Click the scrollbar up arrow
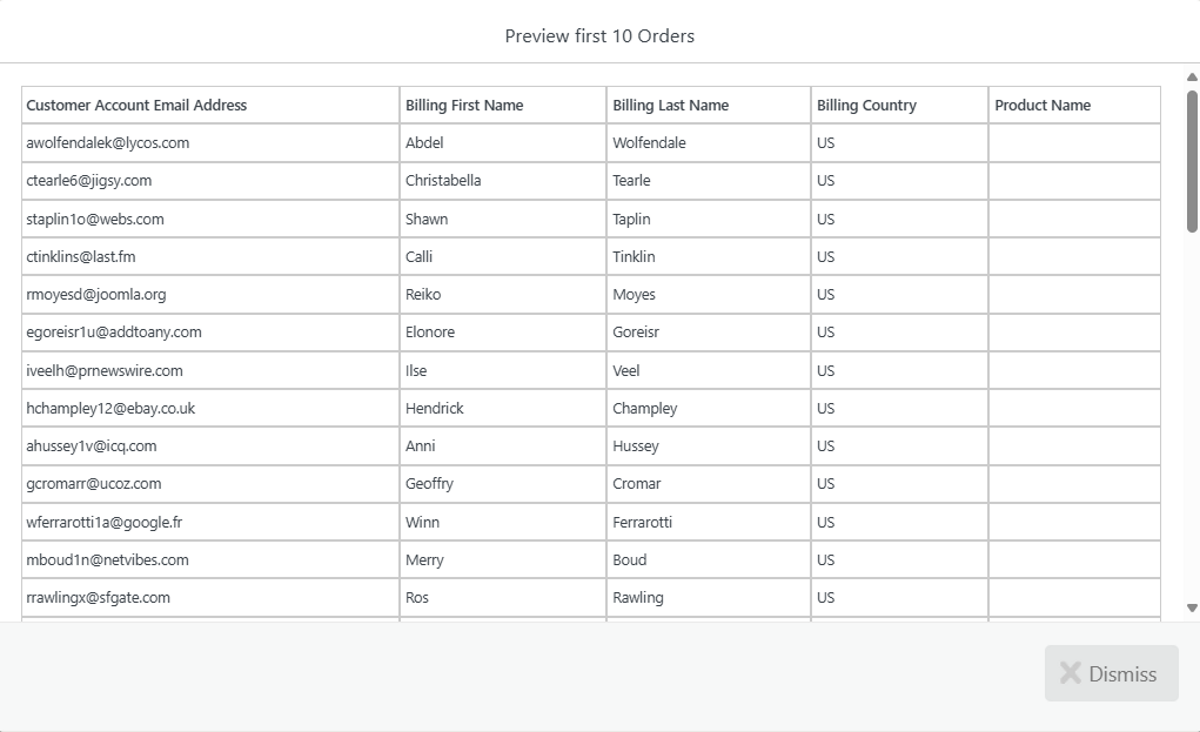 pyautogui.click(x=1191, y=77)
